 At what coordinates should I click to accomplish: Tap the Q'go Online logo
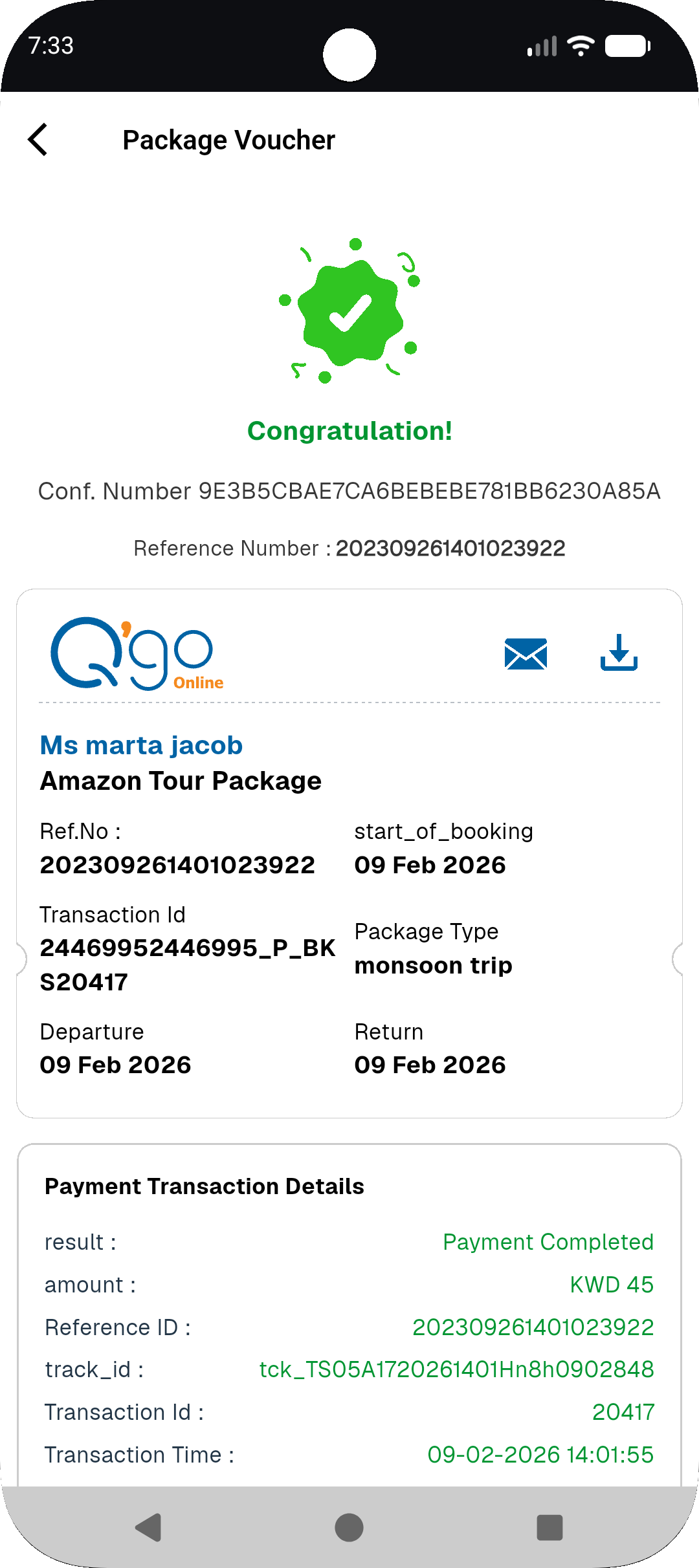(137, 653)
